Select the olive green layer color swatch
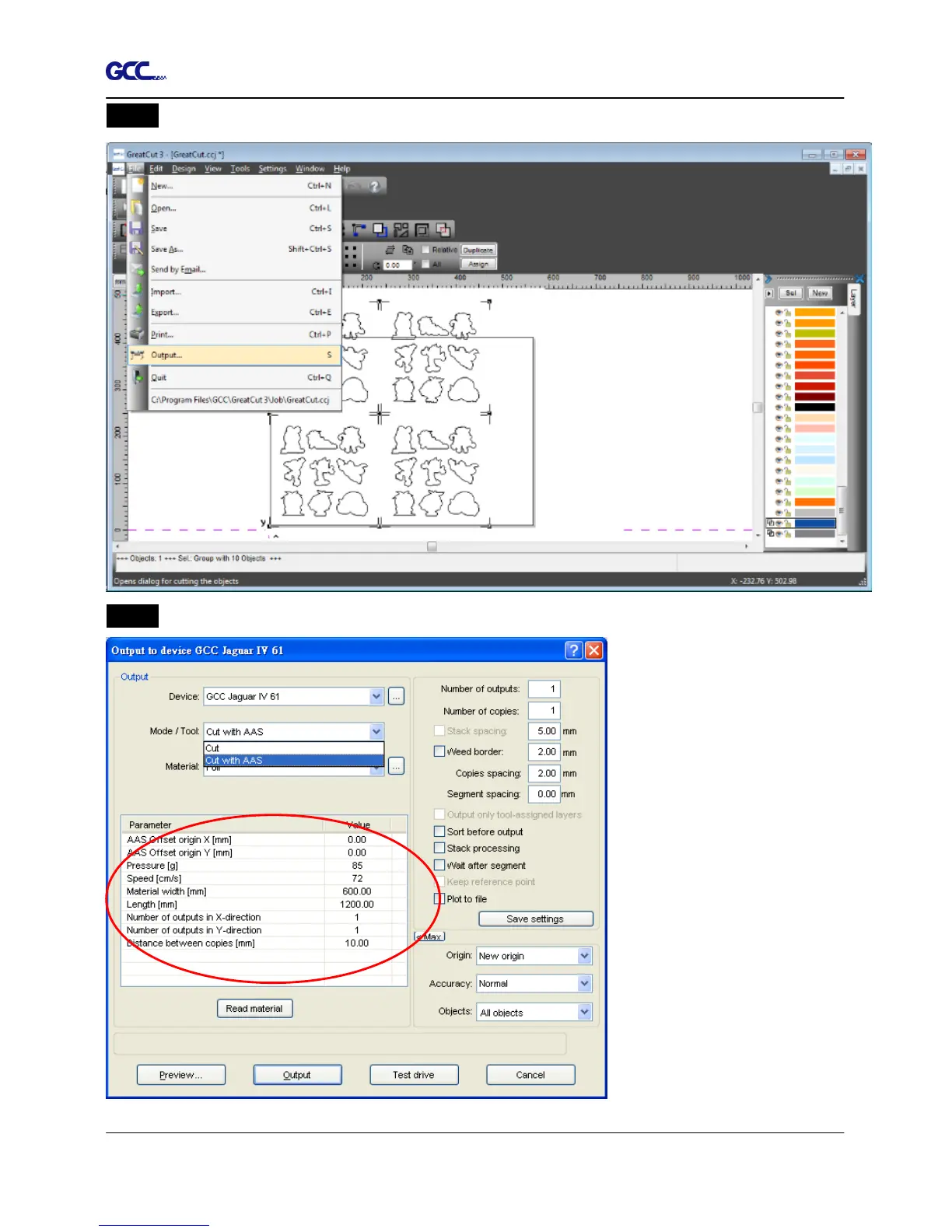Viewport: 952px width, 1232px height. tap(814, 334)
